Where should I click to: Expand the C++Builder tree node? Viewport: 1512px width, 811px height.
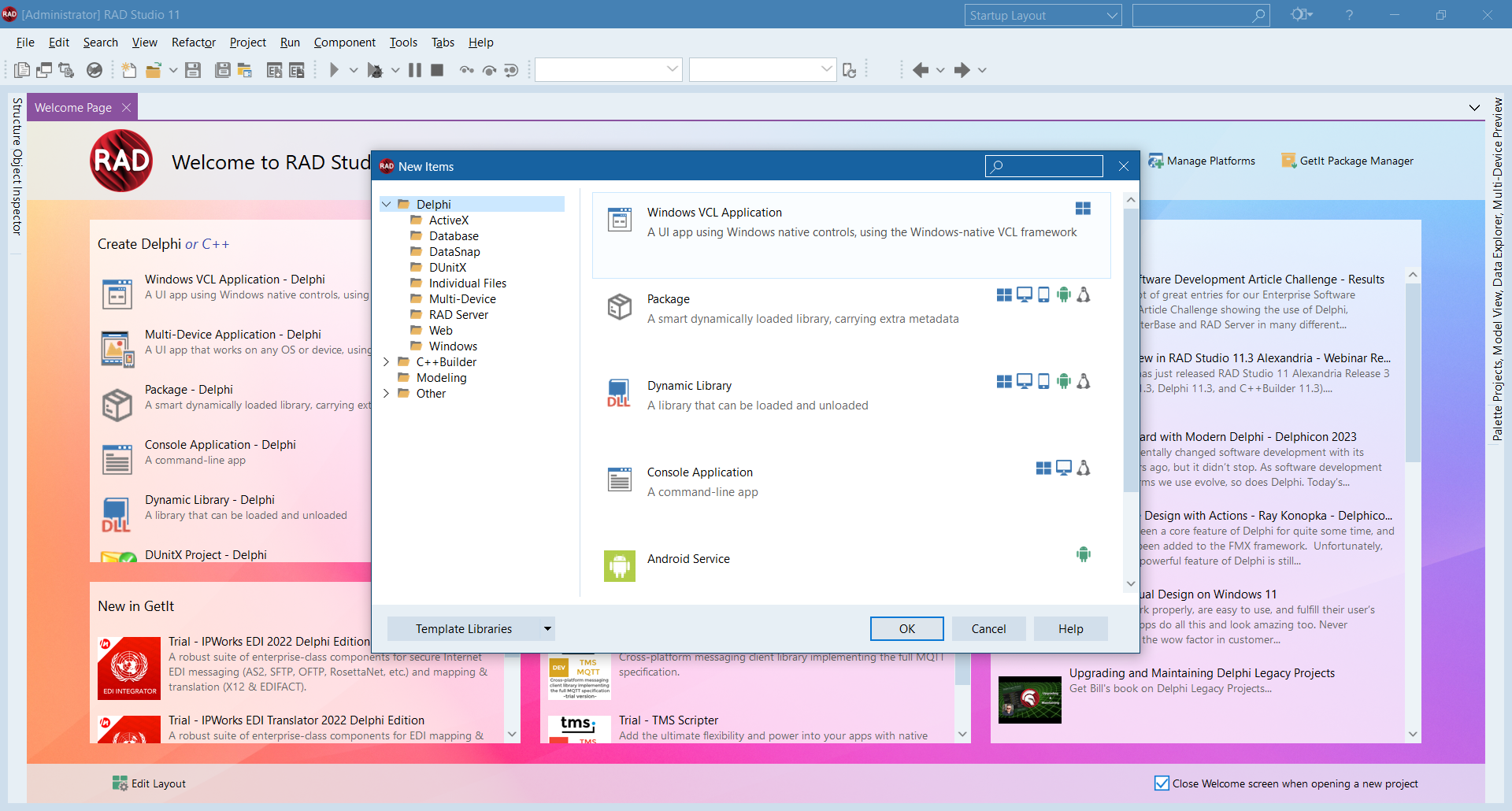[x=387, y=362]
